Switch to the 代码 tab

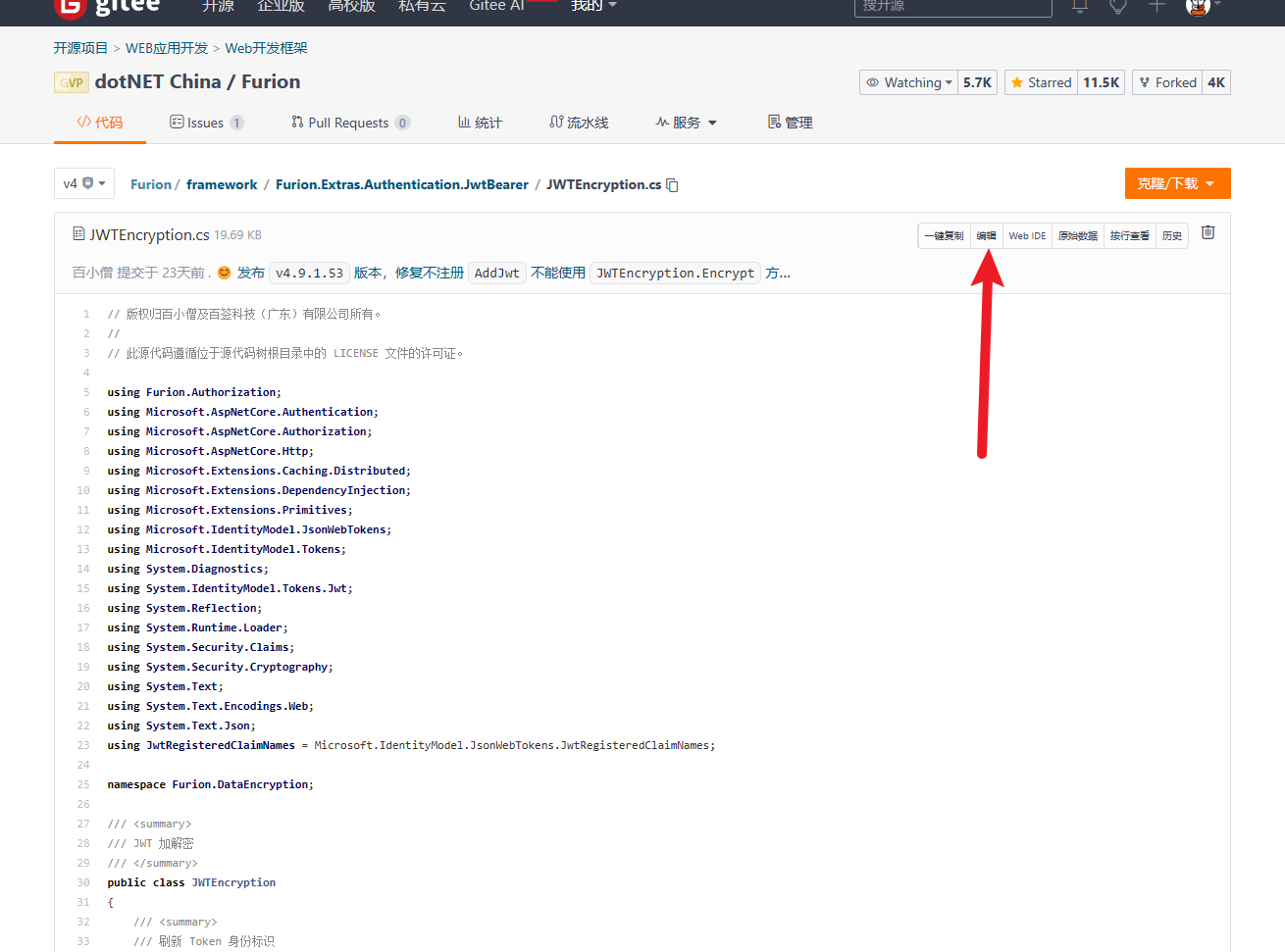point(100,123)
